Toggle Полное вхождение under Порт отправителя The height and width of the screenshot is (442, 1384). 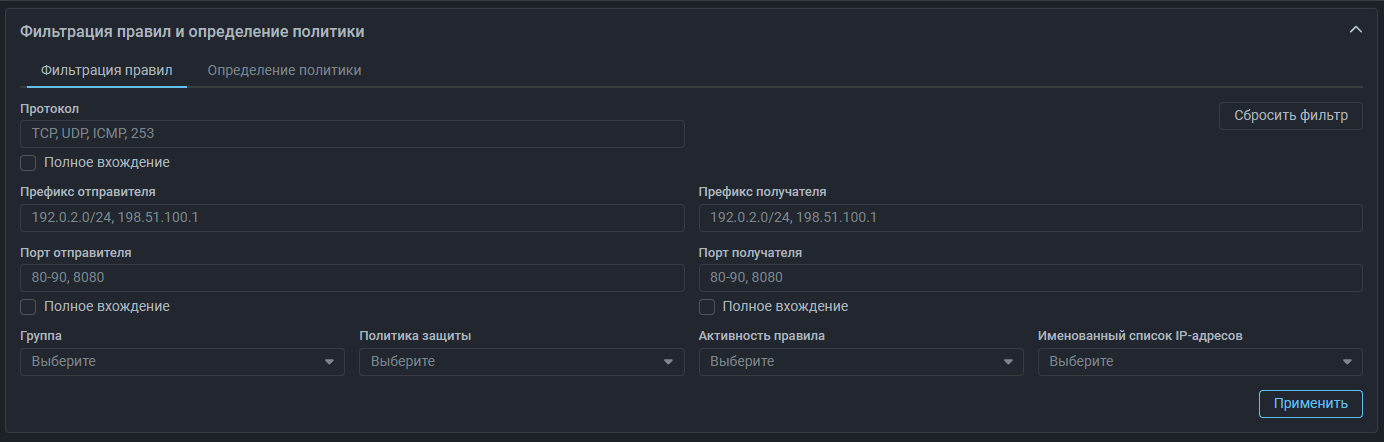(x=29, y=306)
